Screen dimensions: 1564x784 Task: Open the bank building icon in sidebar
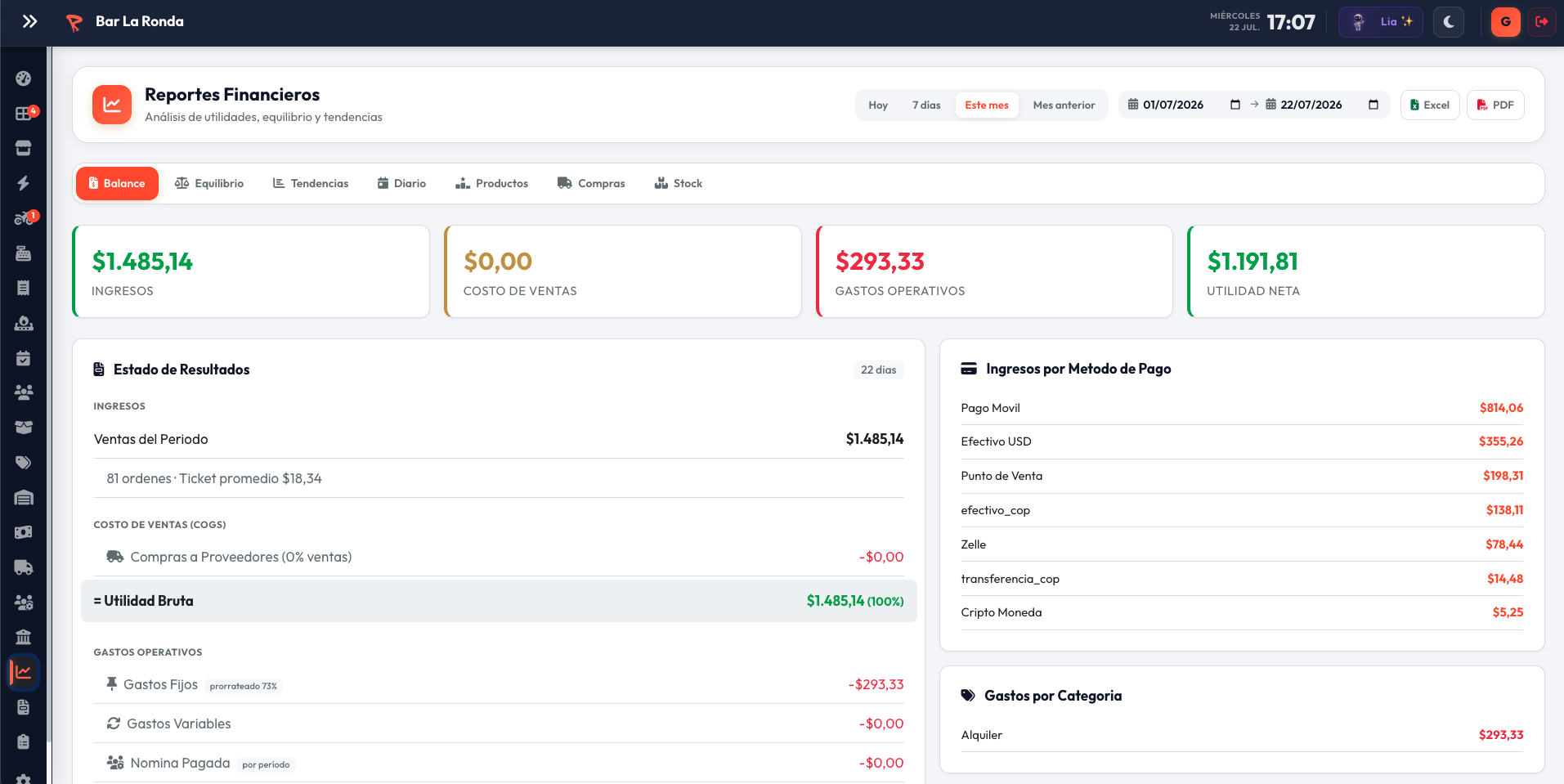click(x=24, y=637)
